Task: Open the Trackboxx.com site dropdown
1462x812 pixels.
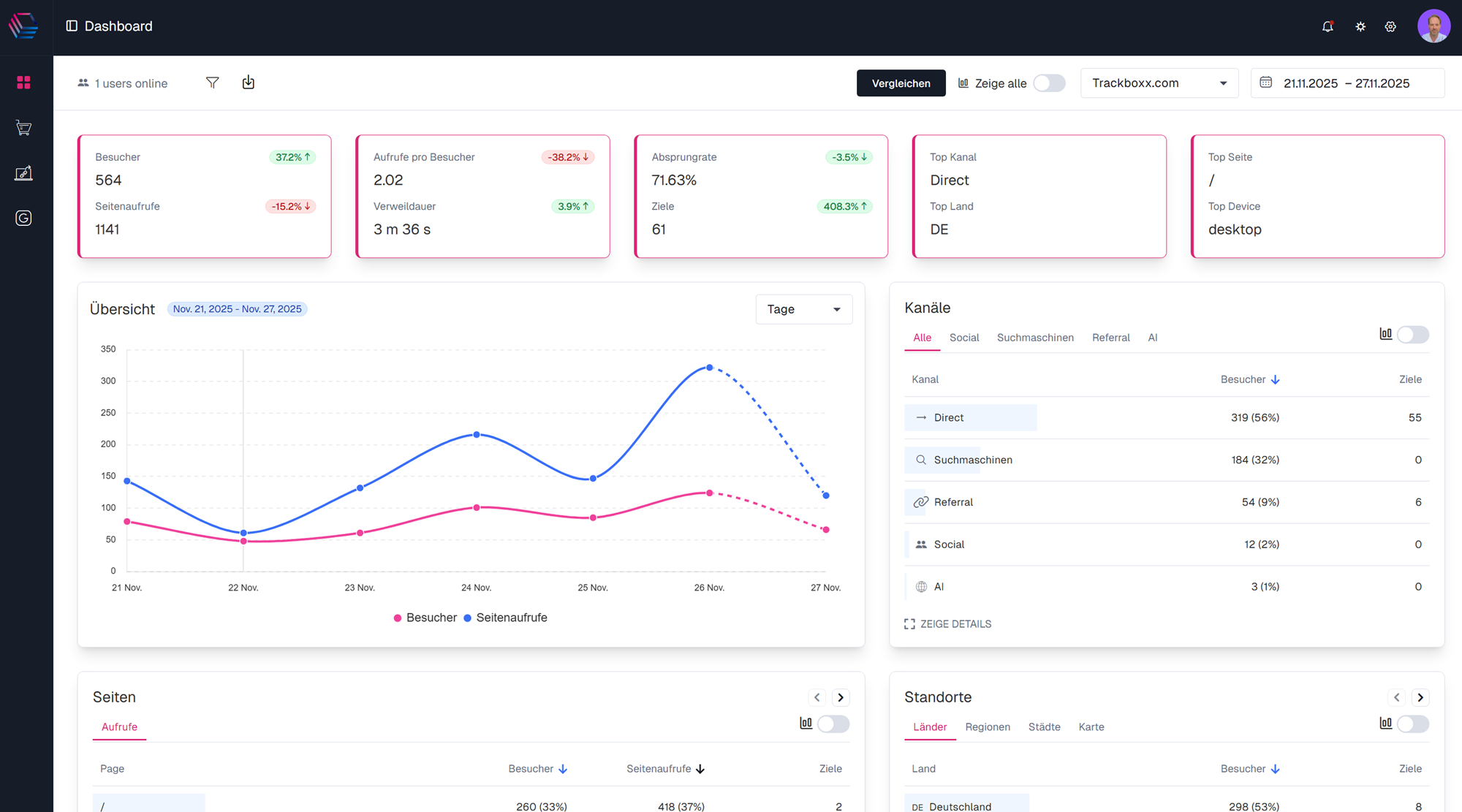Action: point(1159,83)
